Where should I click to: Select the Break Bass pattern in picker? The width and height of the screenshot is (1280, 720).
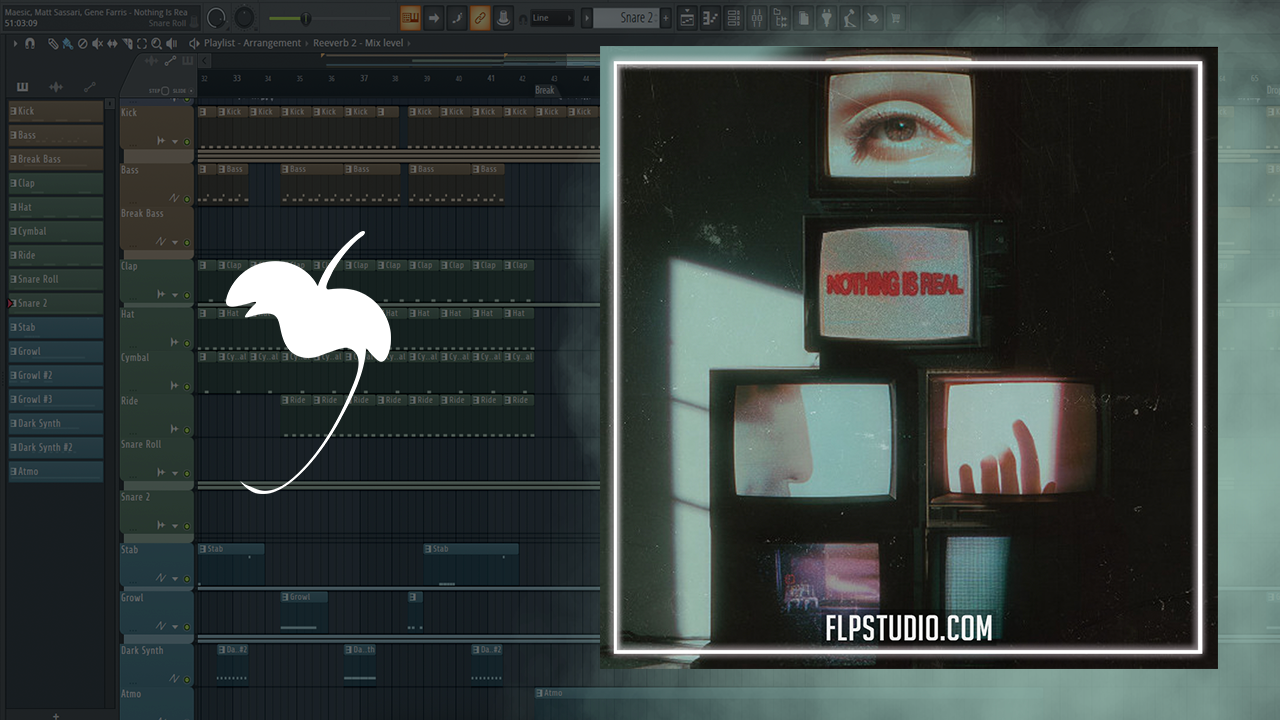56,159
